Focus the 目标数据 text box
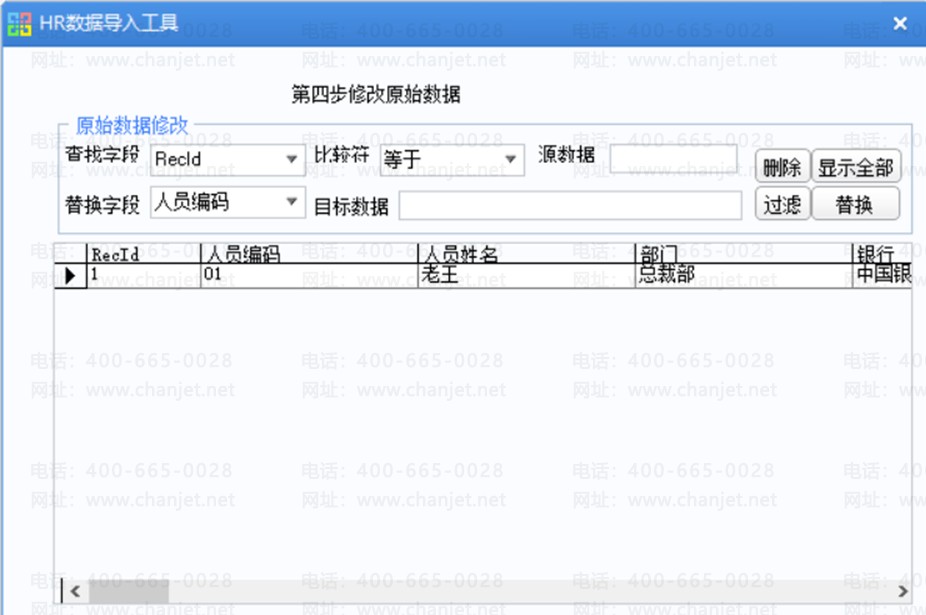The image size is (926, 615). [570, 205]
